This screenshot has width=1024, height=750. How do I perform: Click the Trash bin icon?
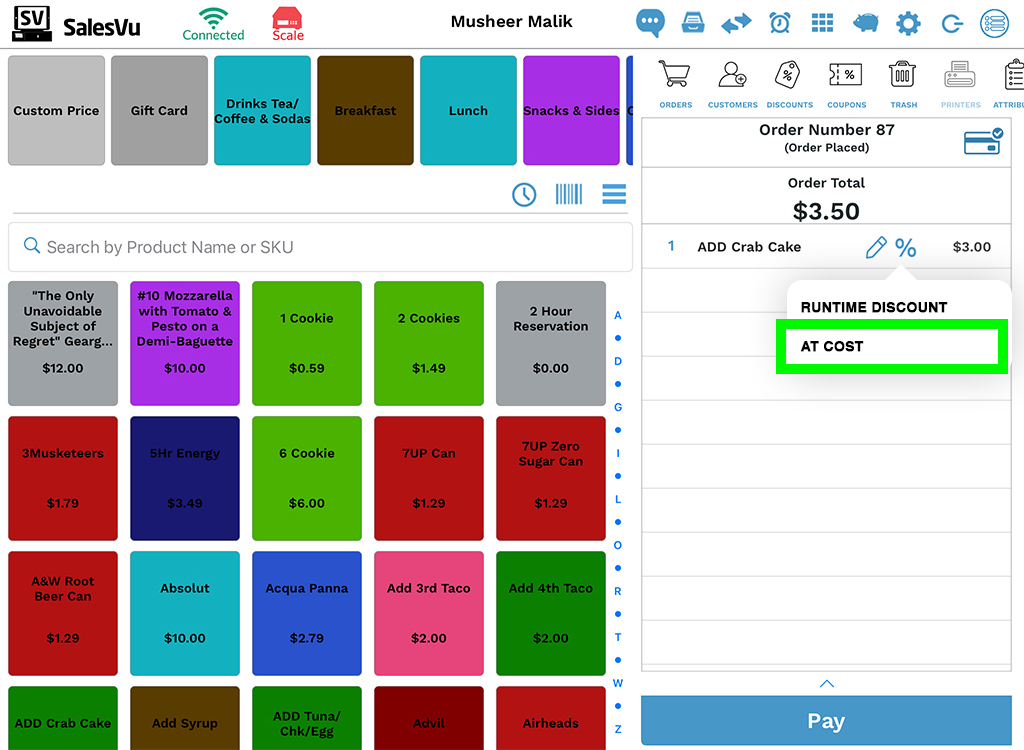[903, 84]
